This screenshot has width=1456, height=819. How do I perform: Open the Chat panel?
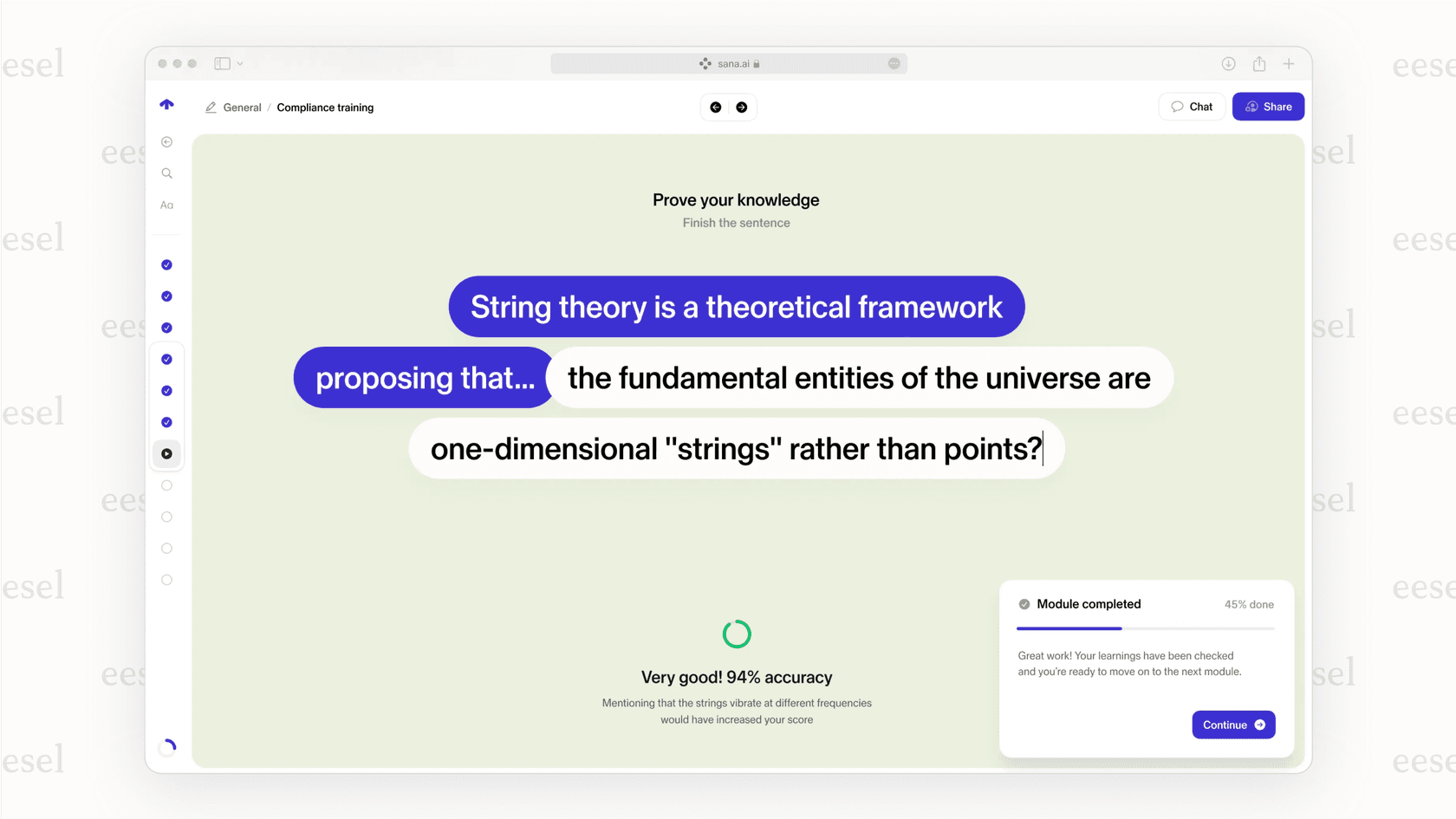1192,107
